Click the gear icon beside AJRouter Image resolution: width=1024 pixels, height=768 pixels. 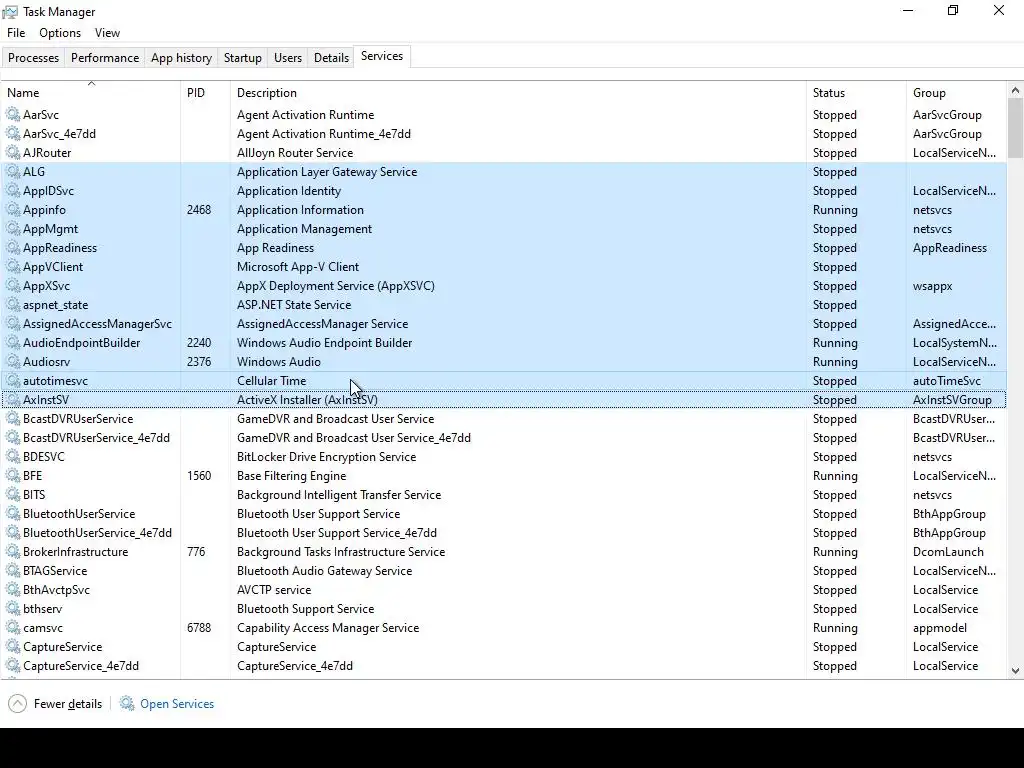point(13,152)
